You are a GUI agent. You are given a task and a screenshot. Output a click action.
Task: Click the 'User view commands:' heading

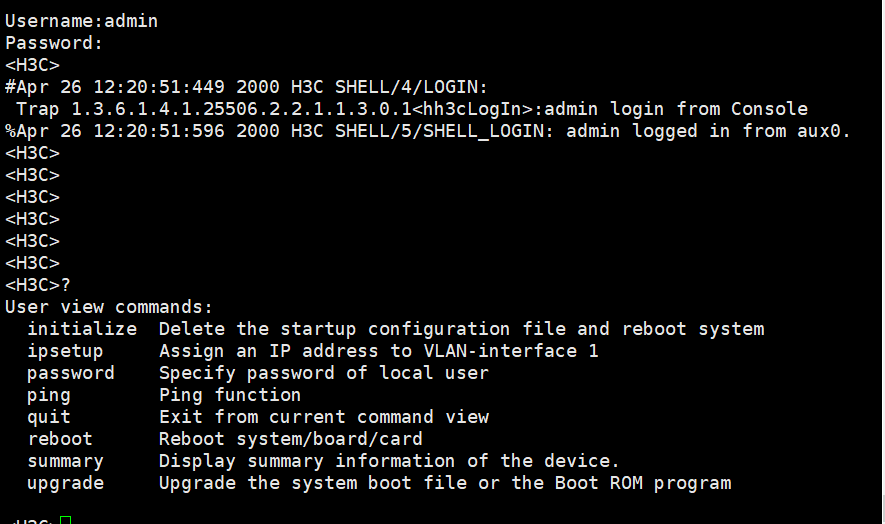[x=109, y=307]
